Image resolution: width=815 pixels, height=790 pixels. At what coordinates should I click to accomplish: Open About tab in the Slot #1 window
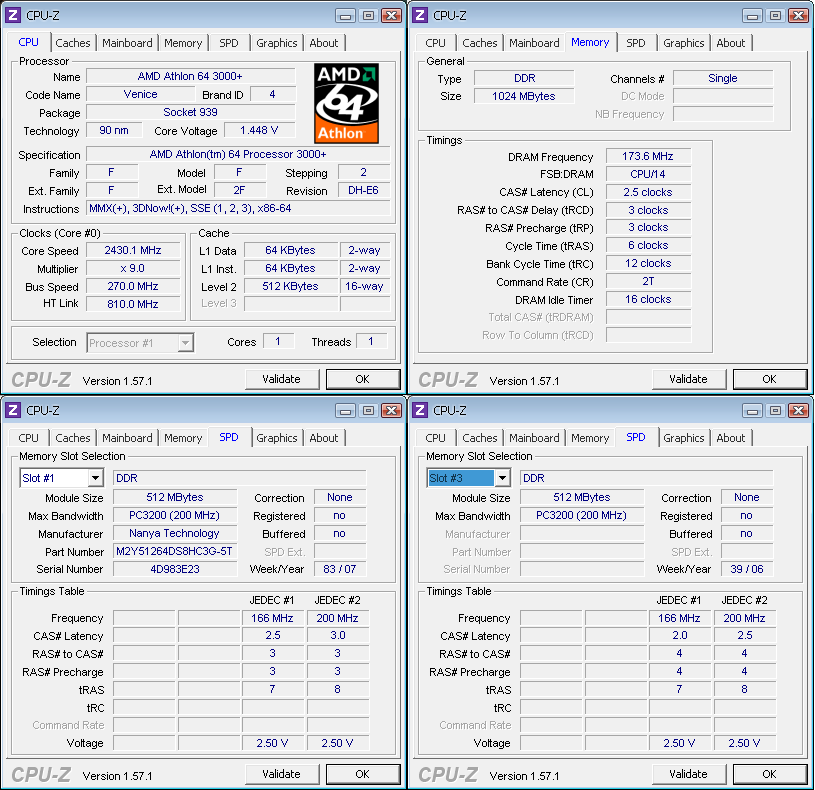(324, 438)
